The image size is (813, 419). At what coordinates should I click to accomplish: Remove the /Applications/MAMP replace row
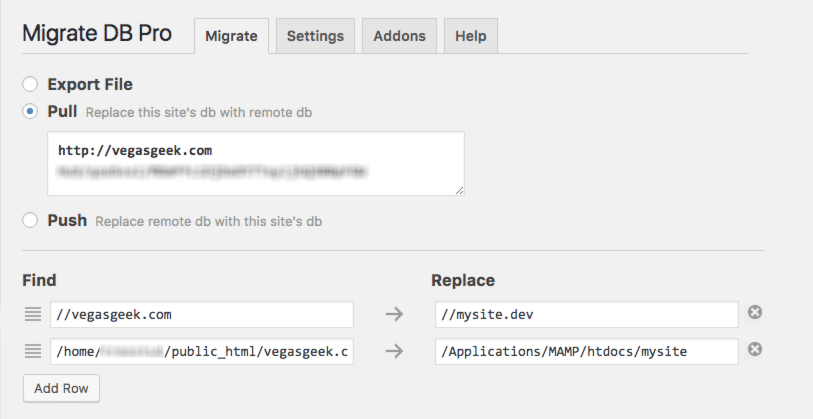755,350
